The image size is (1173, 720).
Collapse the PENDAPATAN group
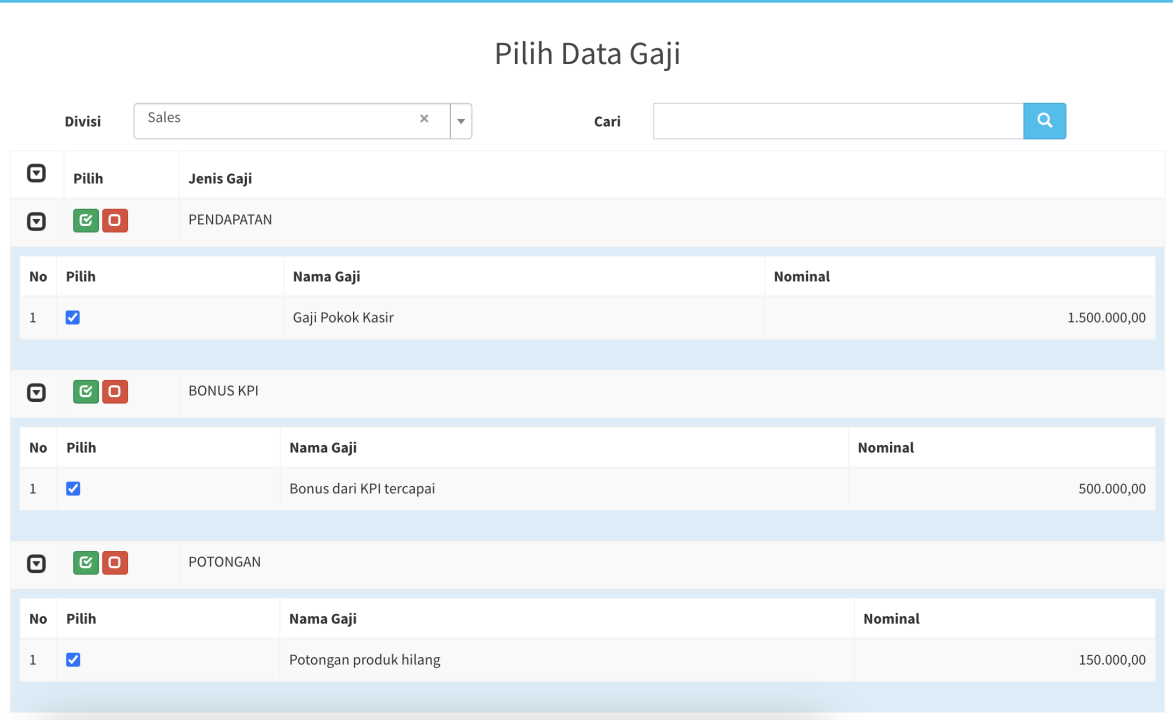click(36, 221)
